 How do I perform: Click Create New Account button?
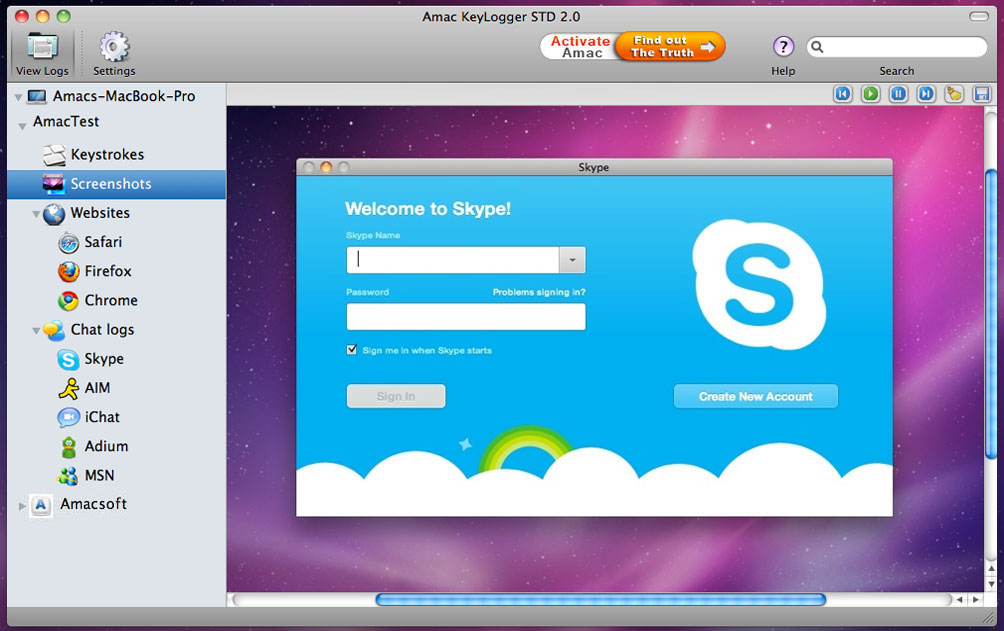[x=756, y=396]
